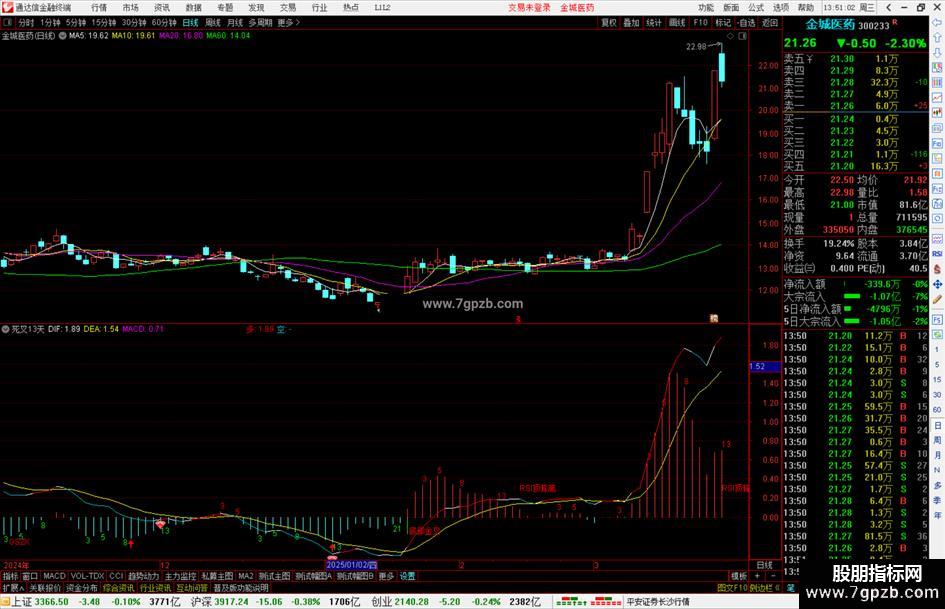The height and width of the screenshot is (609, 945).
Task: Toggle the panel layout icon before 分时
Action: (x=7, y=22)
